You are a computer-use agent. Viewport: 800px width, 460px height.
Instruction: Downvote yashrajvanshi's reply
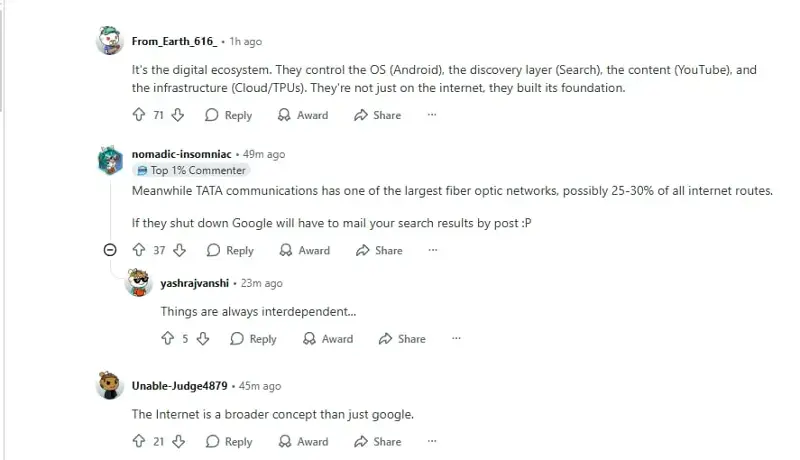[203, 339]
